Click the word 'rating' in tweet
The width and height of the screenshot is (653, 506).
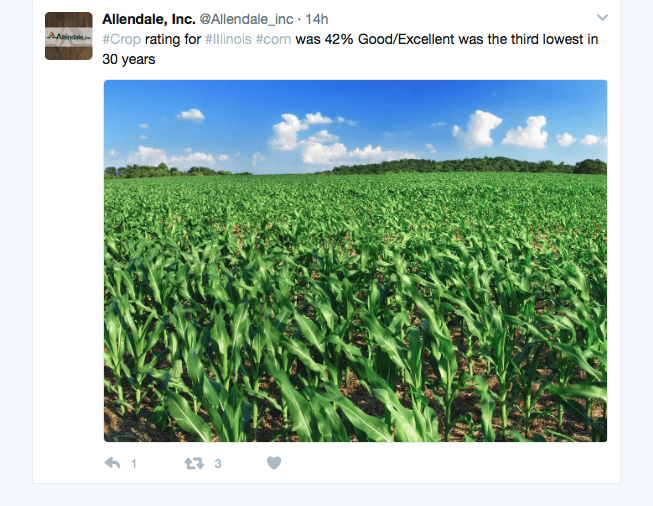(x=163, y=40)
